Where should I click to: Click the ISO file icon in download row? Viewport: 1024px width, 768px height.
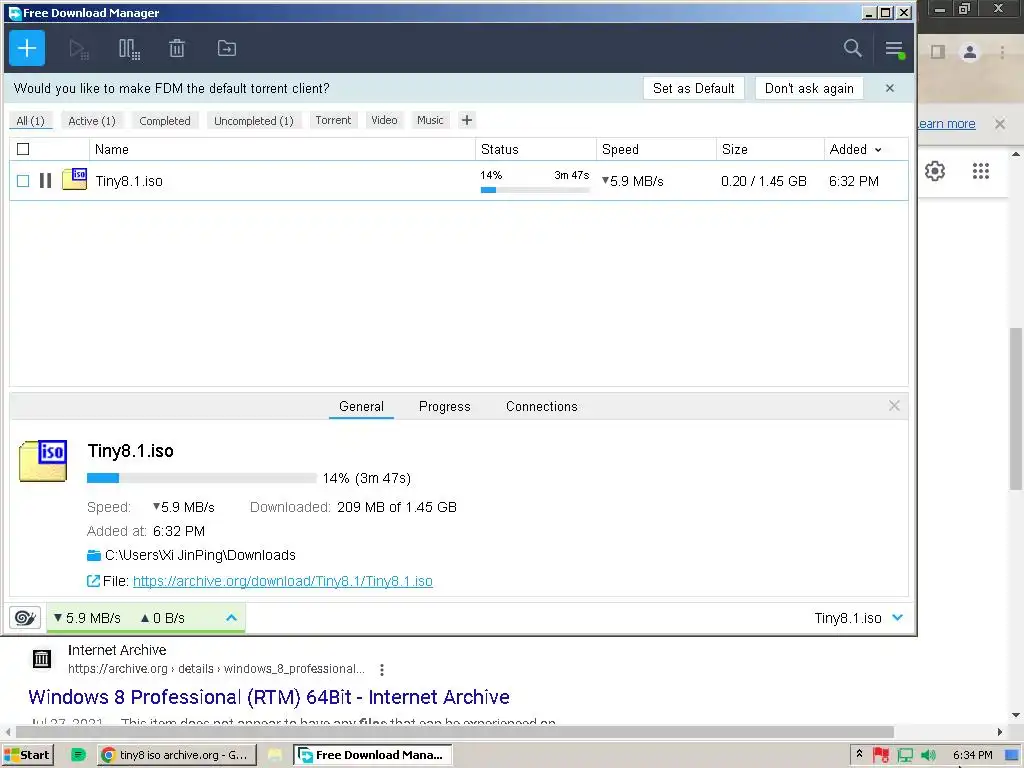point(74,179)
